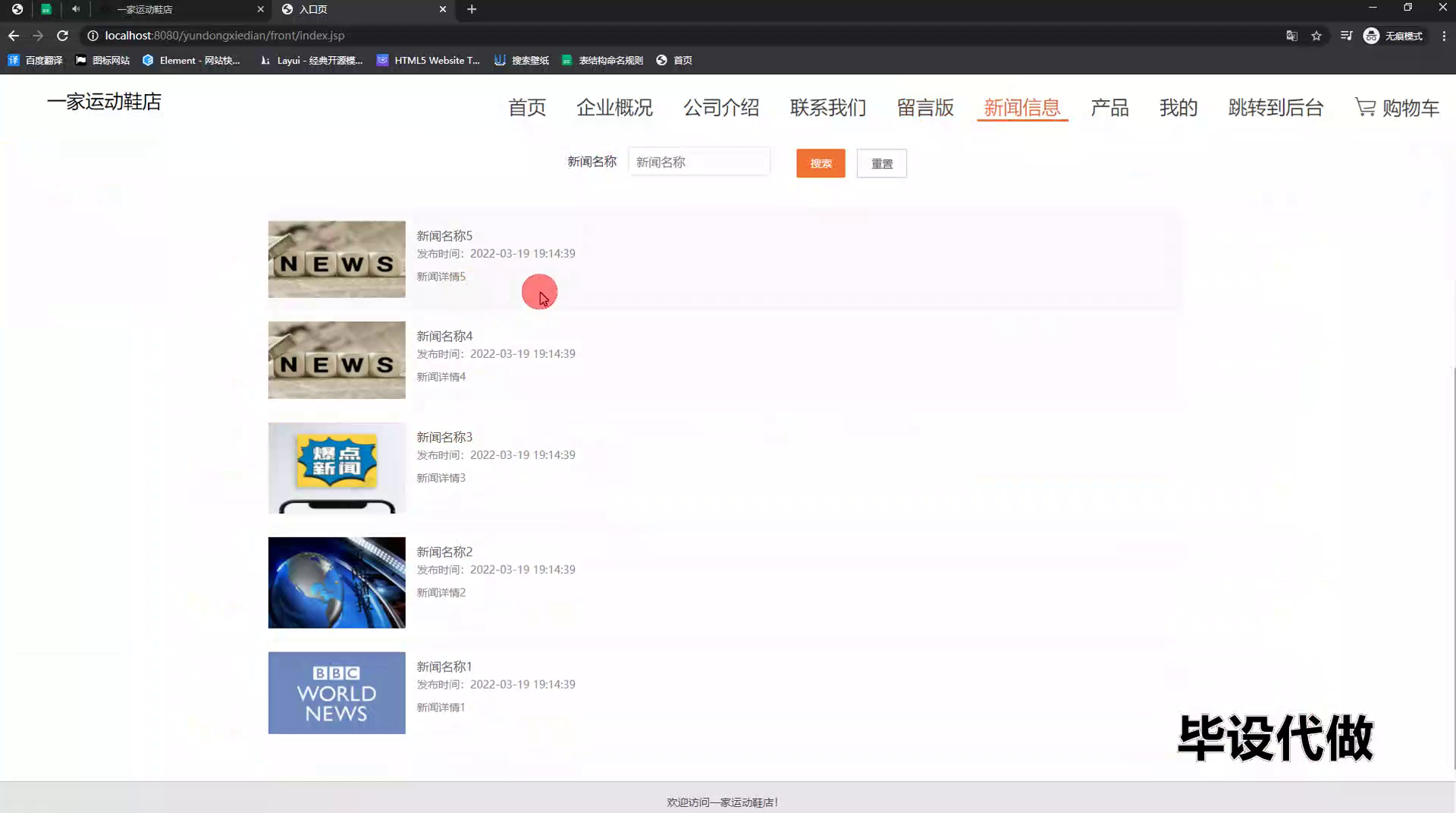The height and width of the screenshot is (813, 1456).
Task: Bookmark this page with the star icon
Action: click(1316, 36)
